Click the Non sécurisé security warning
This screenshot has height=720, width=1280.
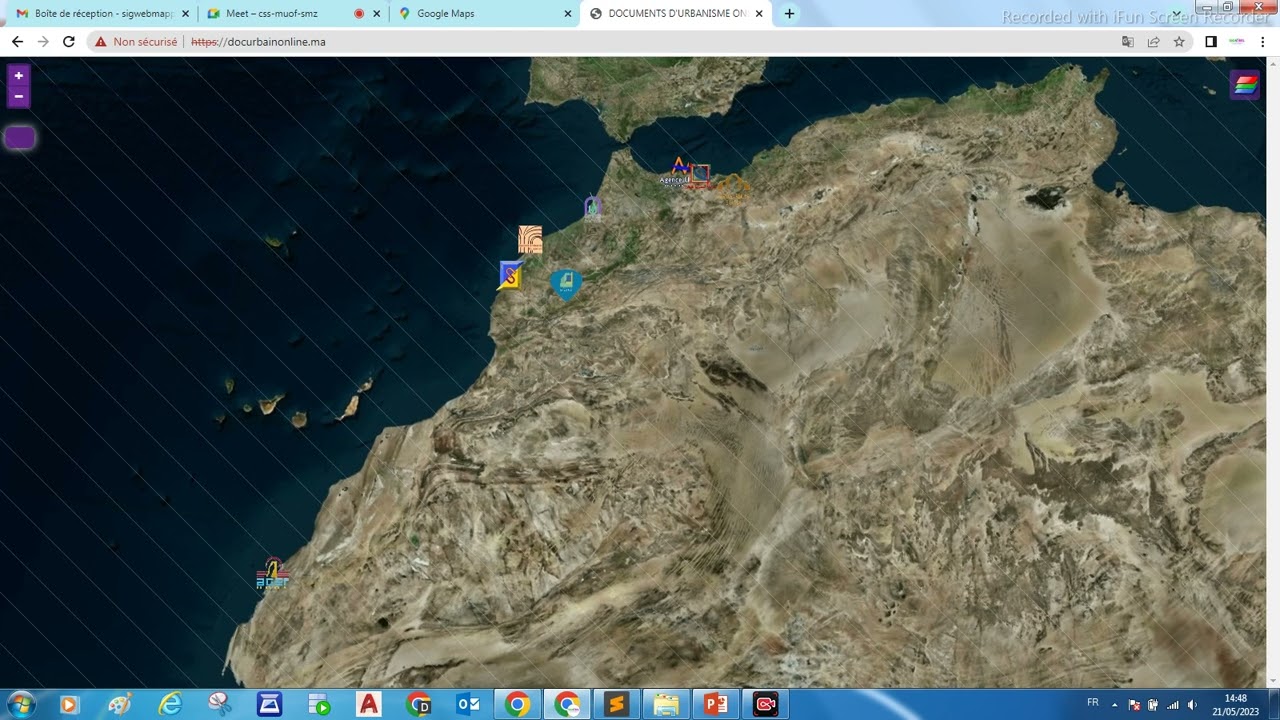click(x=137, y=42)
